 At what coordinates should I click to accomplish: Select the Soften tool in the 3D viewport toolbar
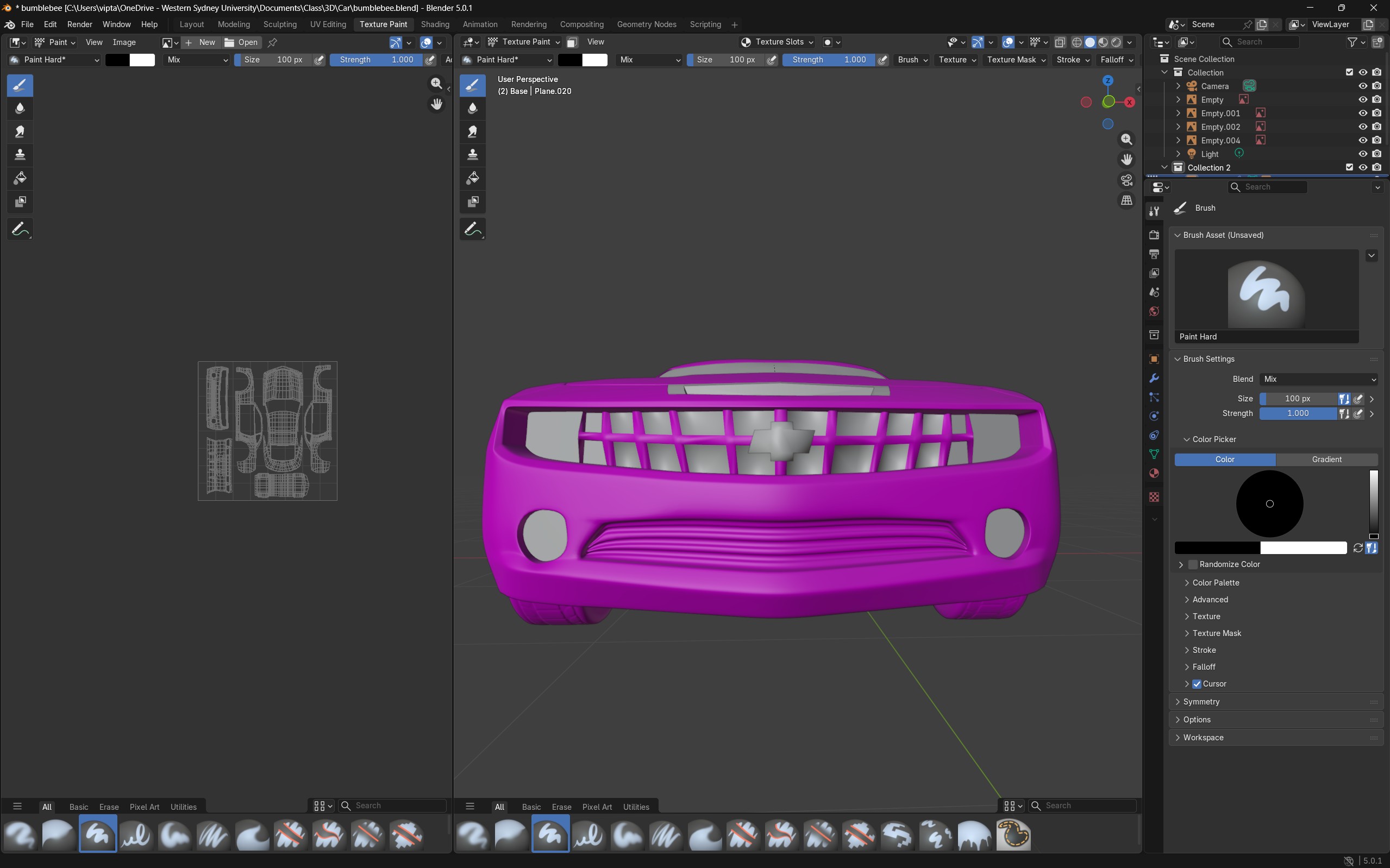click(473, 109)
